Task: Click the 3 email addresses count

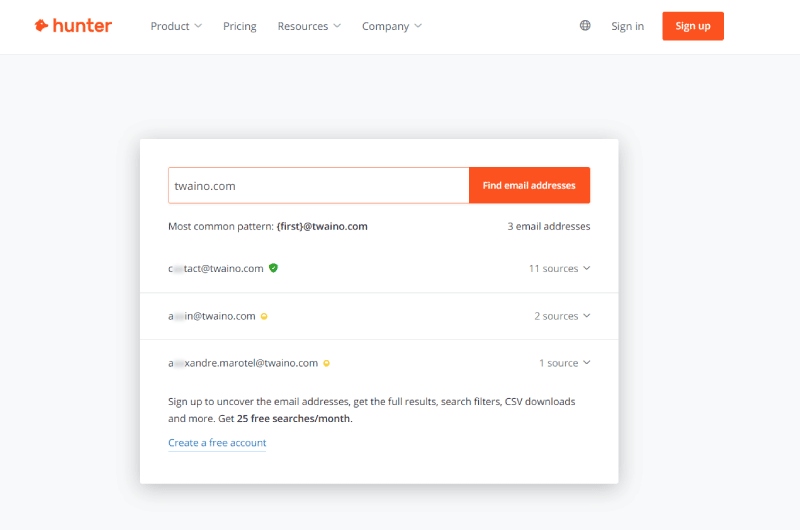Action: 548,226
